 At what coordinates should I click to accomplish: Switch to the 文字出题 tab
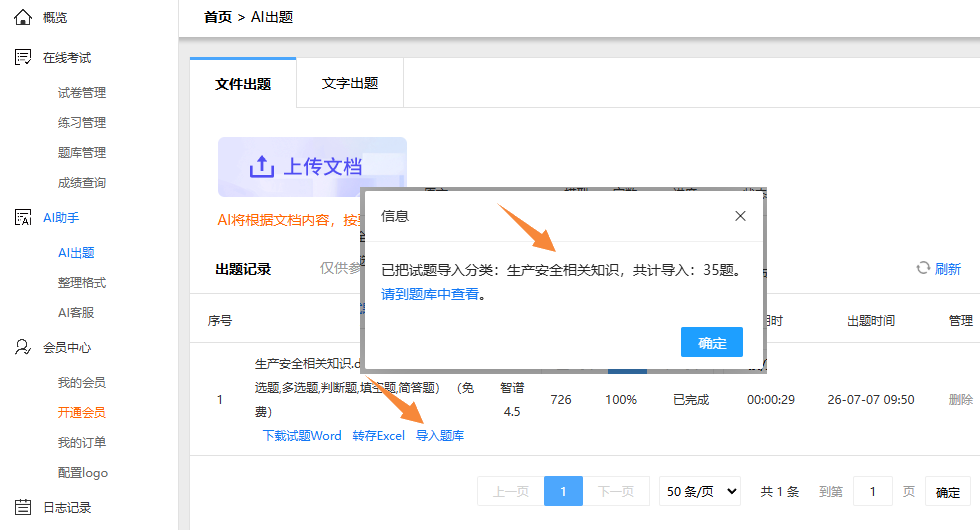tap(350, 83)
